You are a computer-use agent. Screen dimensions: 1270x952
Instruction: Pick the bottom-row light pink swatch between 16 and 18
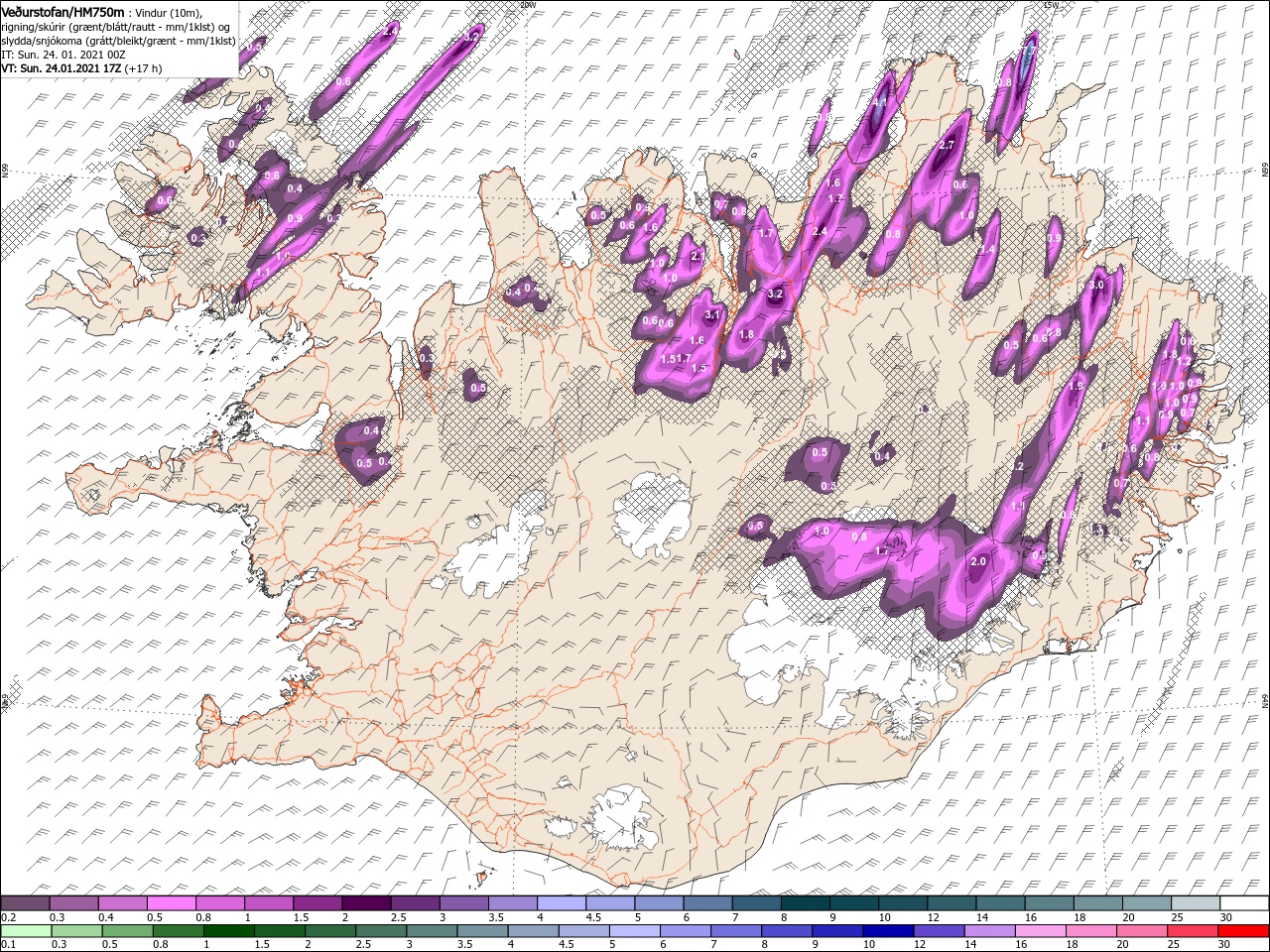coord(1040,931)
